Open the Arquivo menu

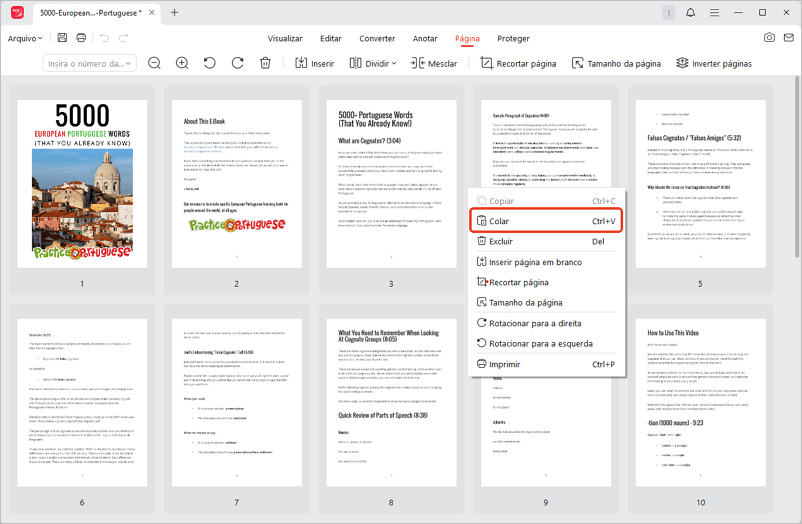[x=25, y=38]
